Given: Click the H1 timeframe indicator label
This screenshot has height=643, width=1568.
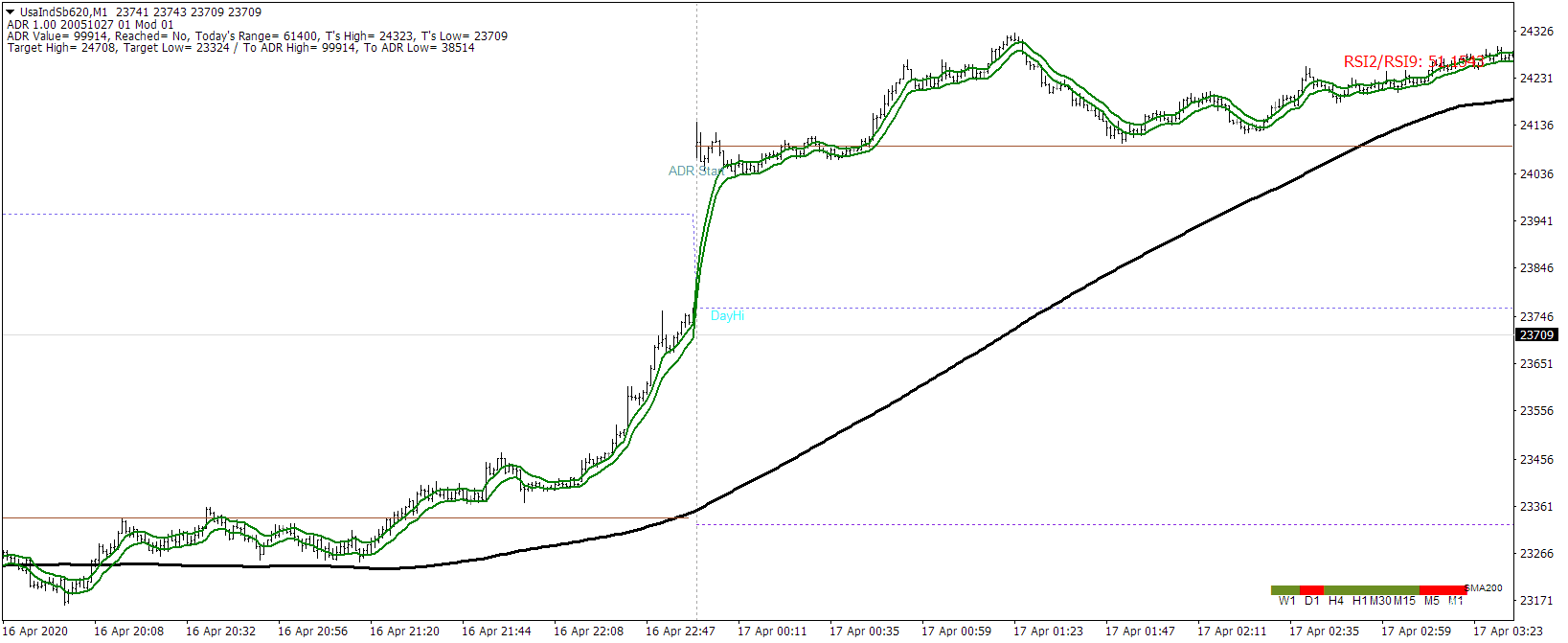Looking at the screenshot, I should pos(1359,601).
